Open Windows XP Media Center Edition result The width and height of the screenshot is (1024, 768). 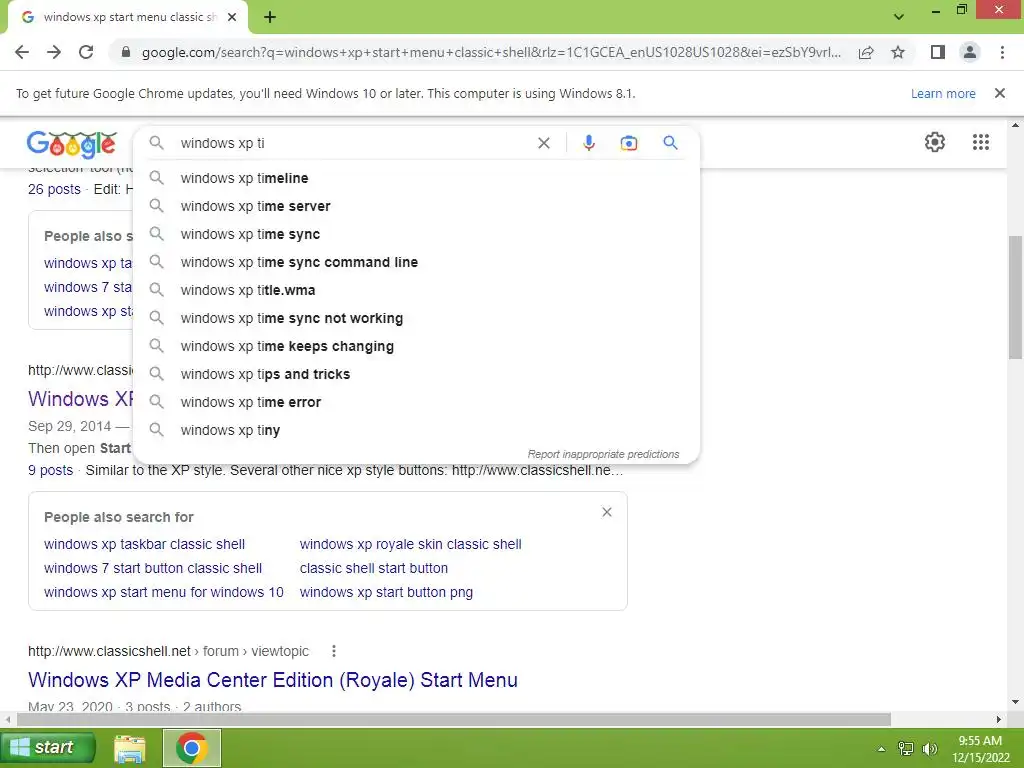point(273,680)
